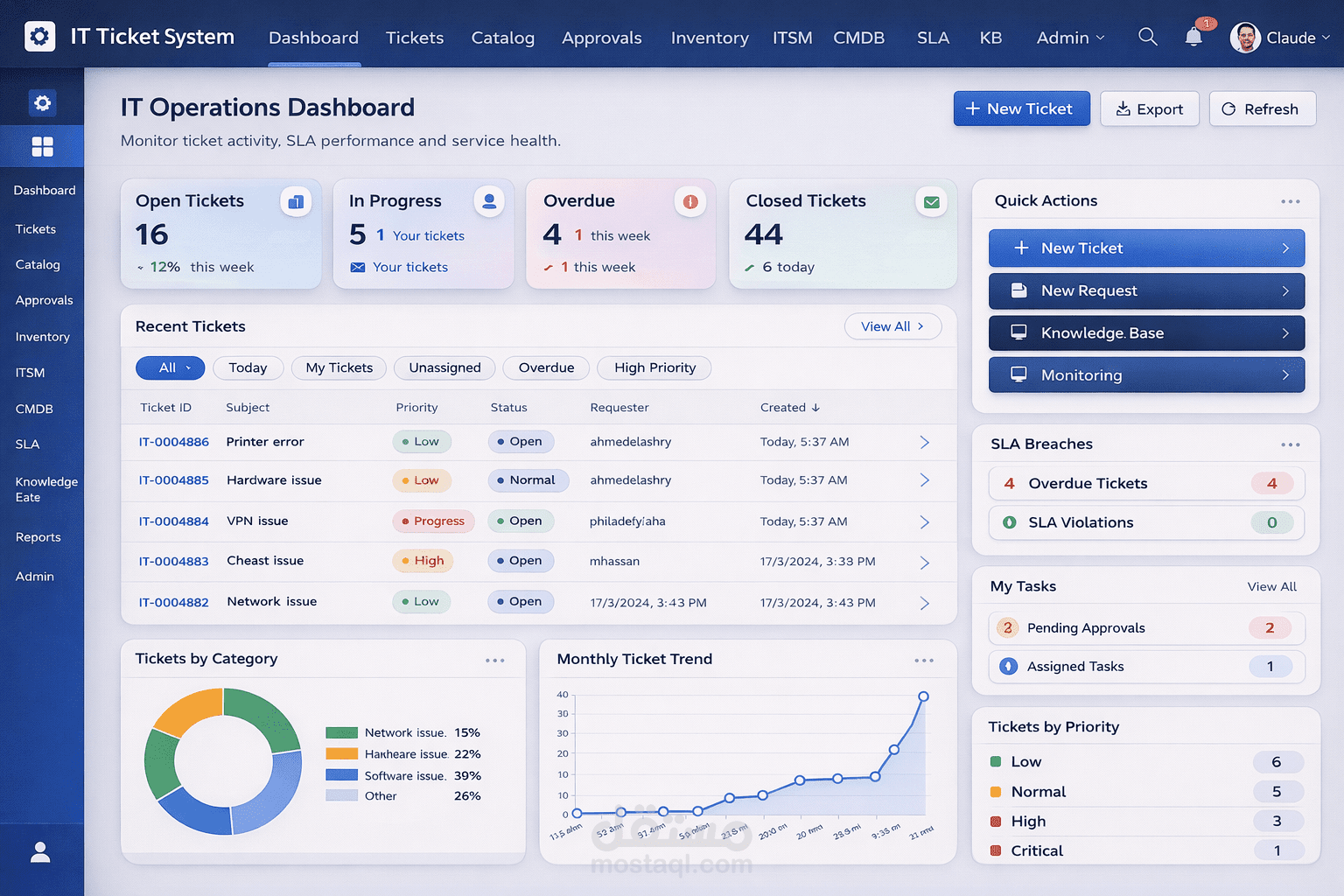1344x896 pixels.
Task: Open notifications bell icon
Action: pos(1193,37)
